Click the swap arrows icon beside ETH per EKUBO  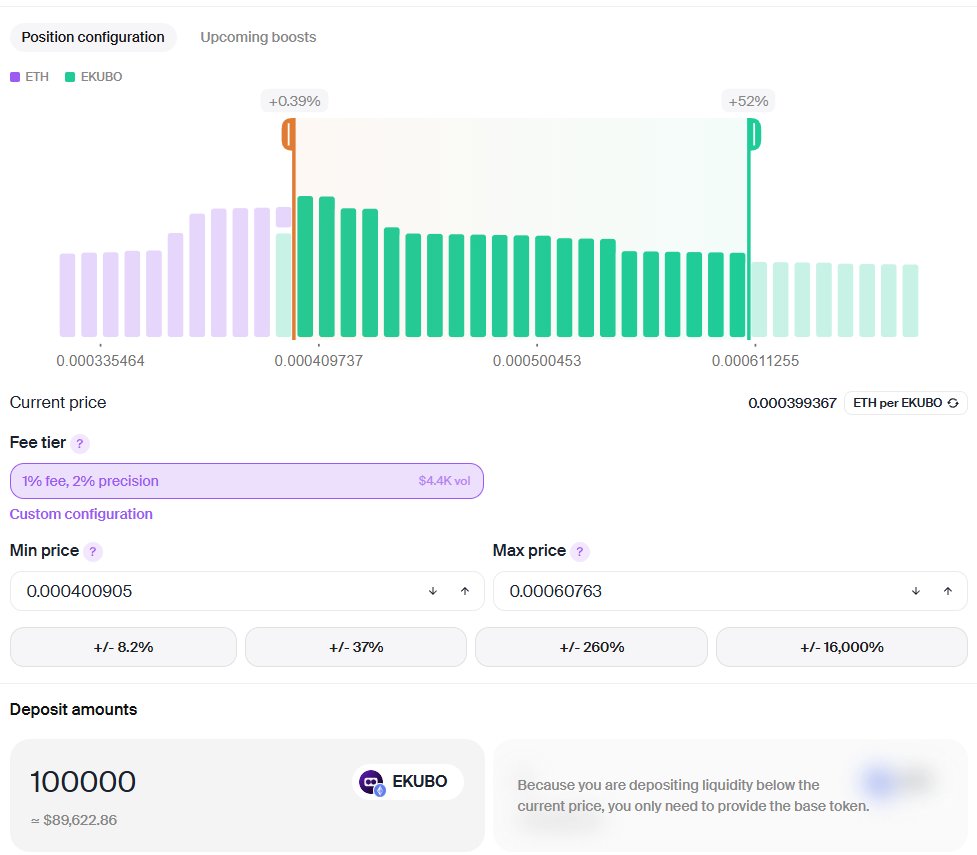pos(953,403)
